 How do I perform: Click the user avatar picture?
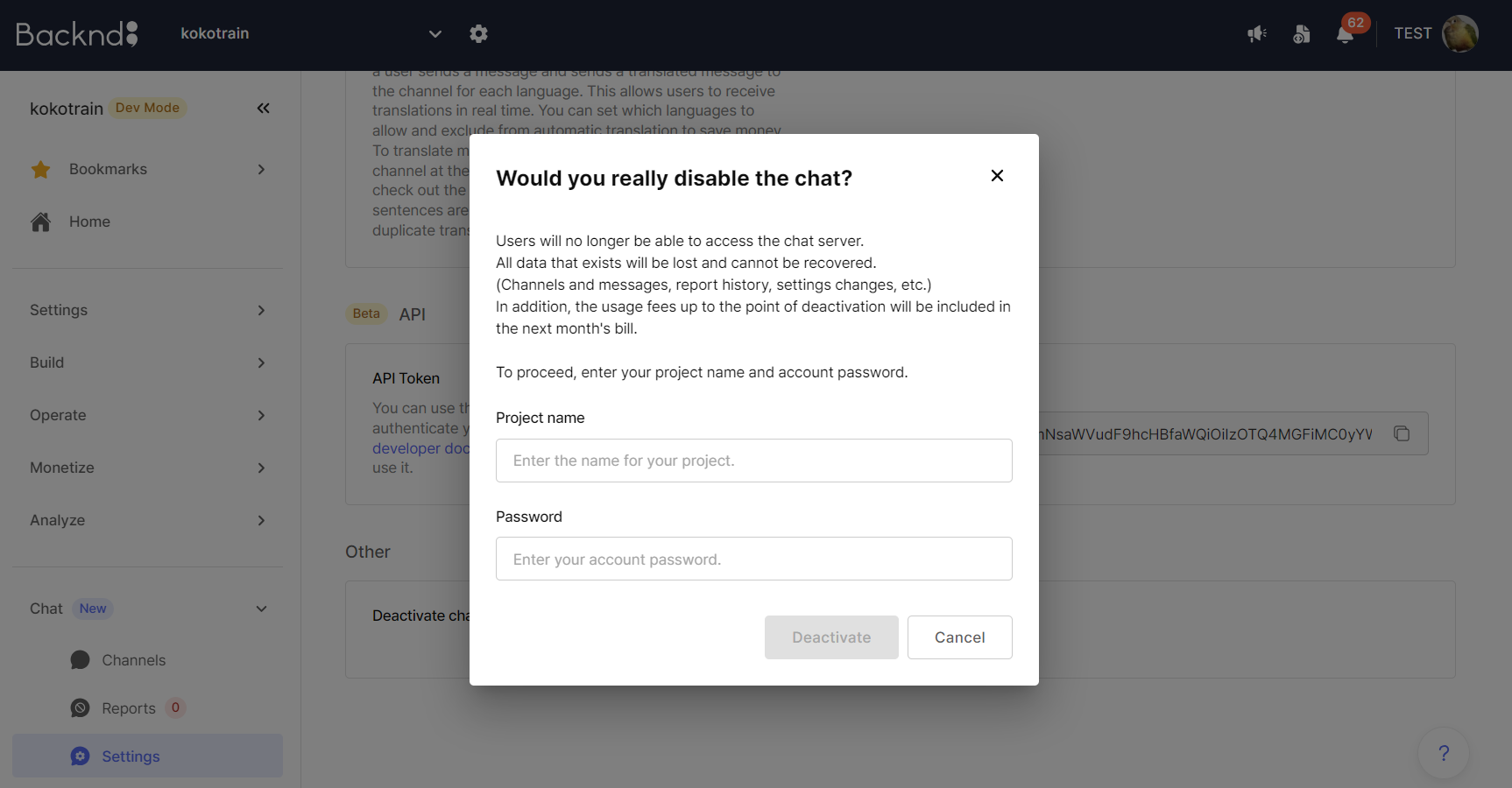click(x=1460, y=34)
